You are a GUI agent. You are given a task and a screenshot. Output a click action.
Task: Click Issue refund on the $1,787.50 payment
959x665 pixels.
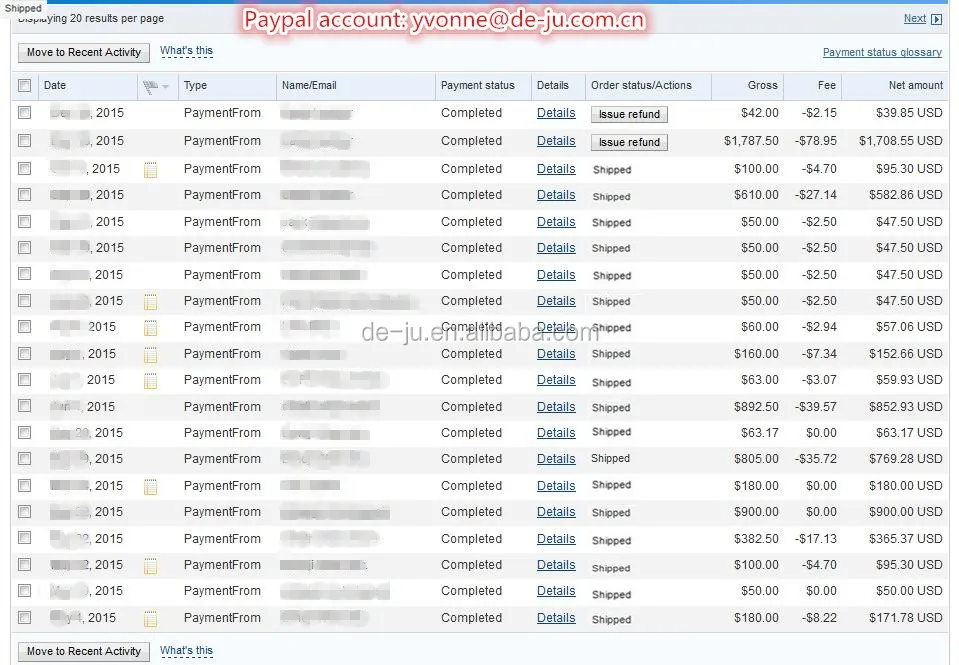[629, 142]
